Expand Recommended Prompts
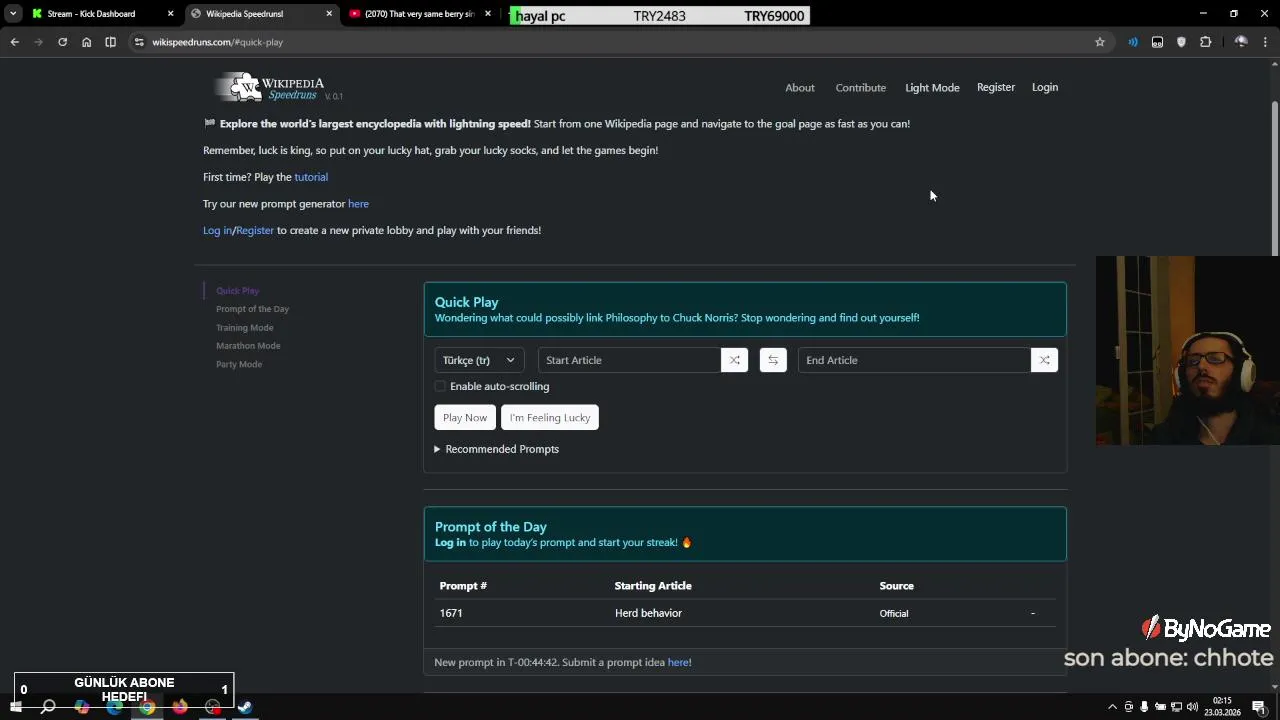This screenshot has height=720, width=1280. tap(496, 449)
